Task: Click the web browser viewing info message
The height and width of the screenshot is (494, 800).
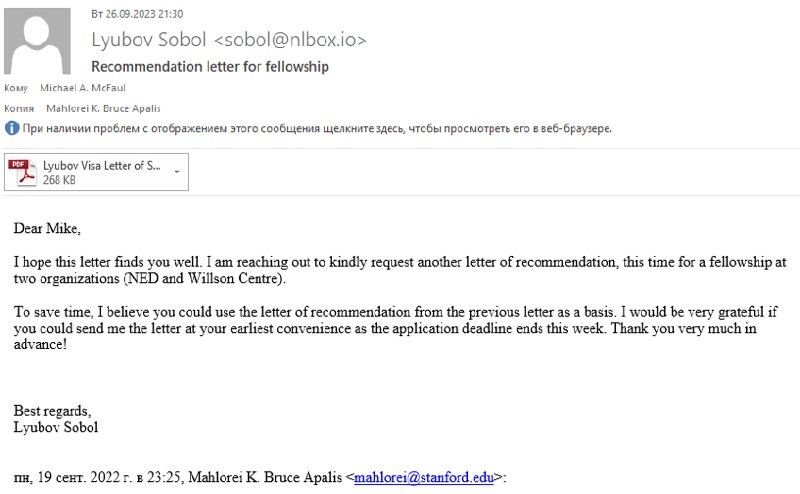Action: [x=317, y=129]
